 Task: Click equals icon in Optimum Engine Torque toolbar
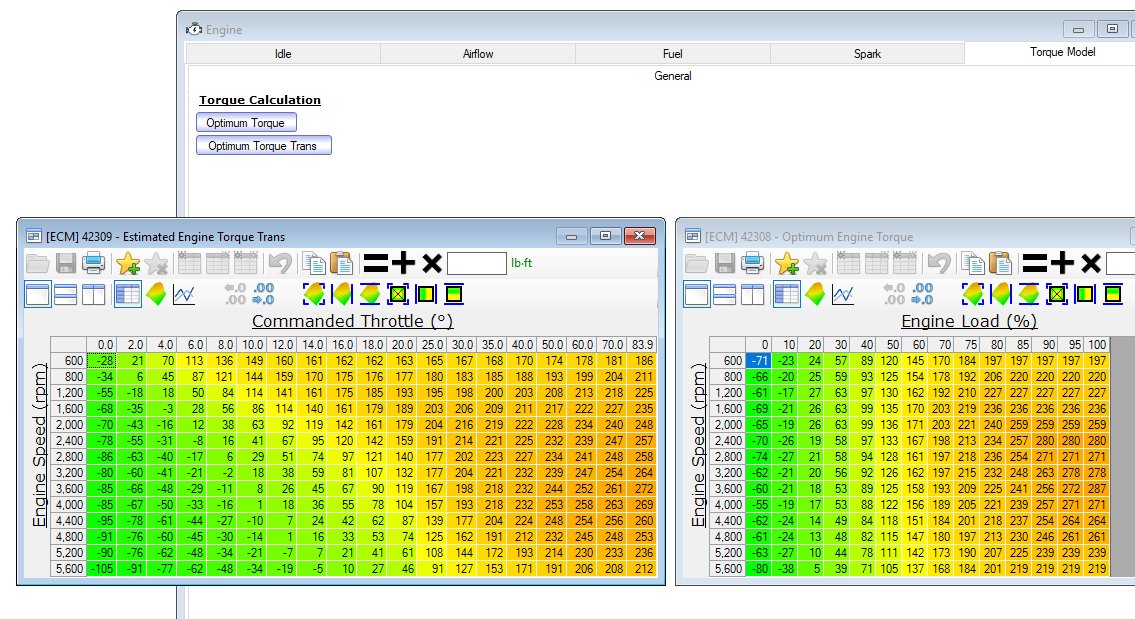(x=1035, y=263)
